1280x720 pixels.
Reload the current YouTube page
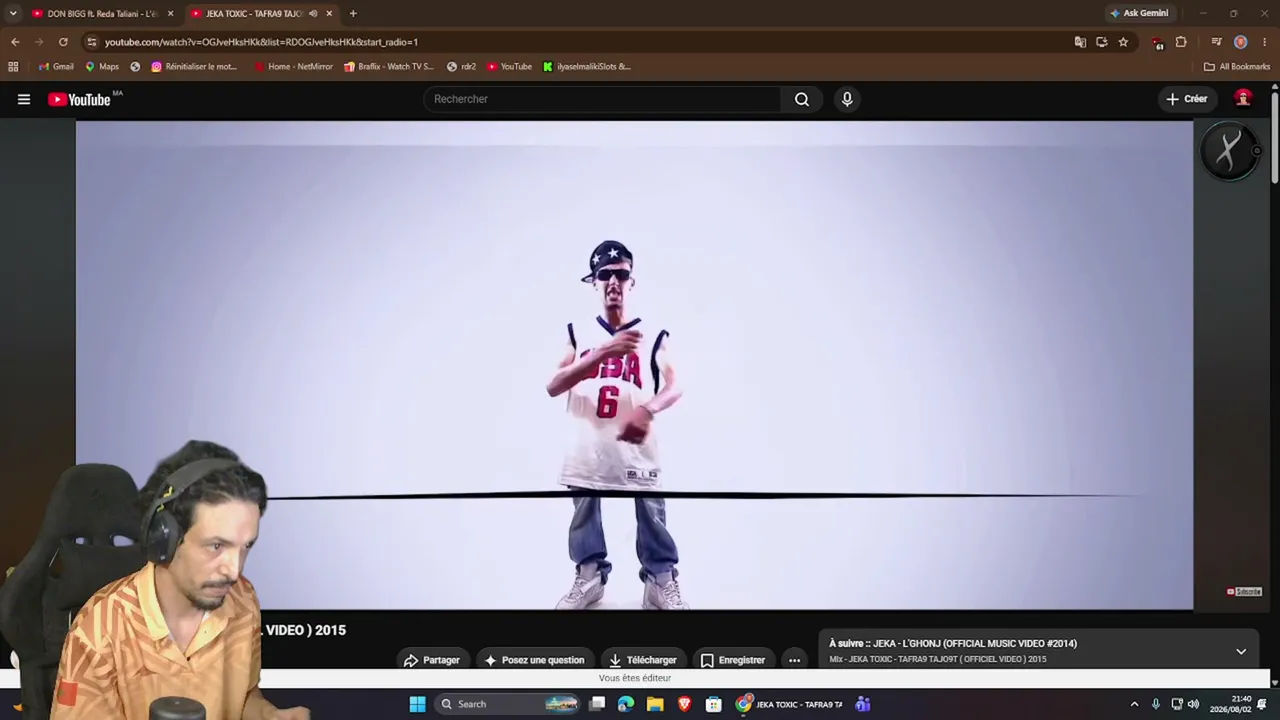click(63, 42)
